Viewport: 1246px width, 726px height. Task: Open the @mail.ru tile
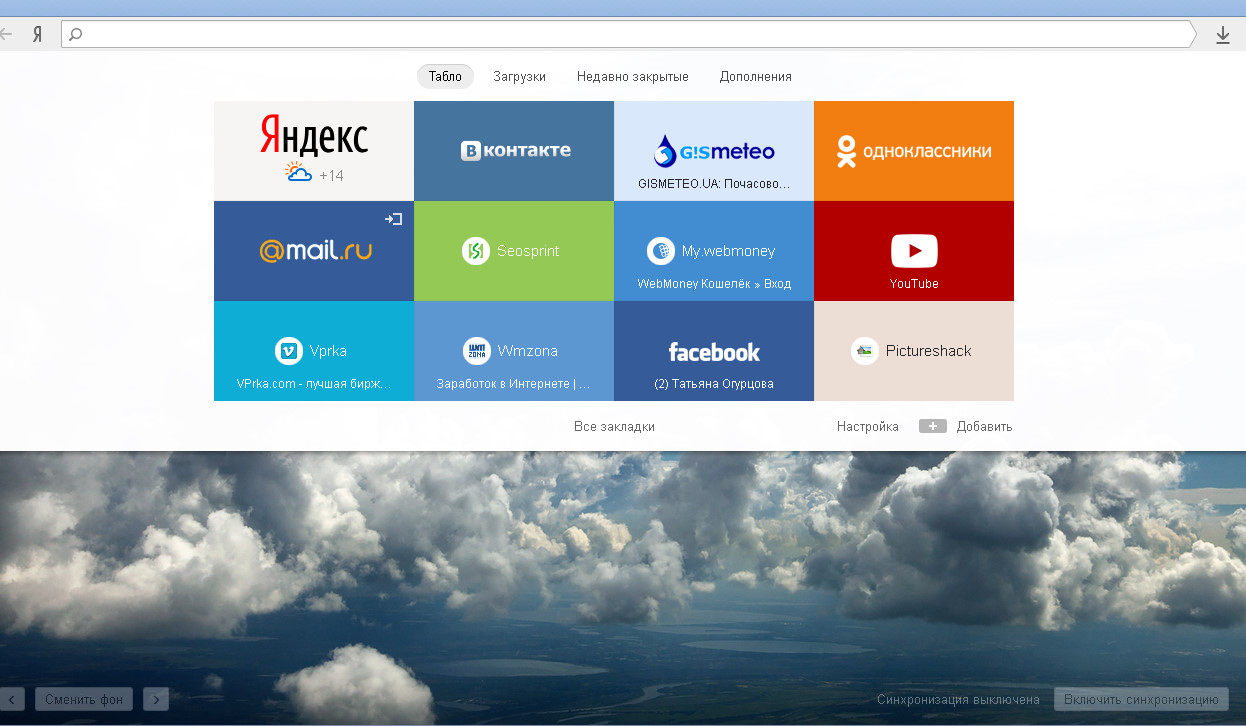(314, 251)
